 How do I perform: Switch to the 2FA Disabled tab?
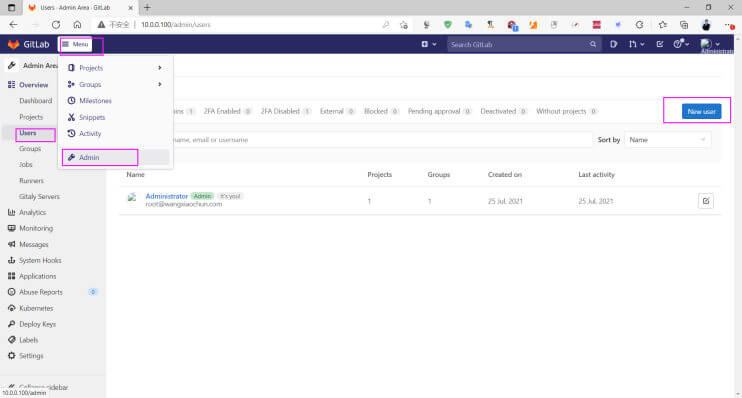(x=285, y=111)
